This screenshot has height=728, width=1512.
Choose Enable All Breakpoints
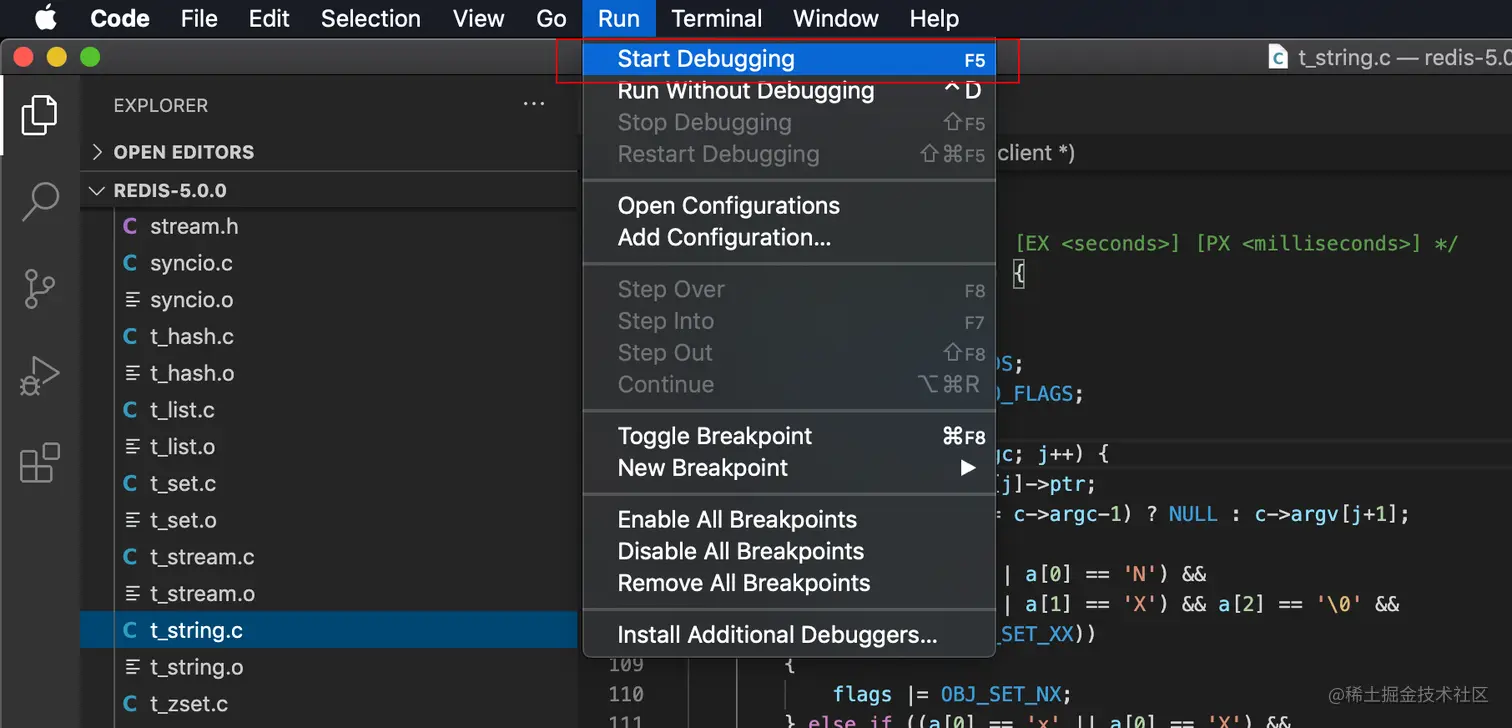(789, 520)
